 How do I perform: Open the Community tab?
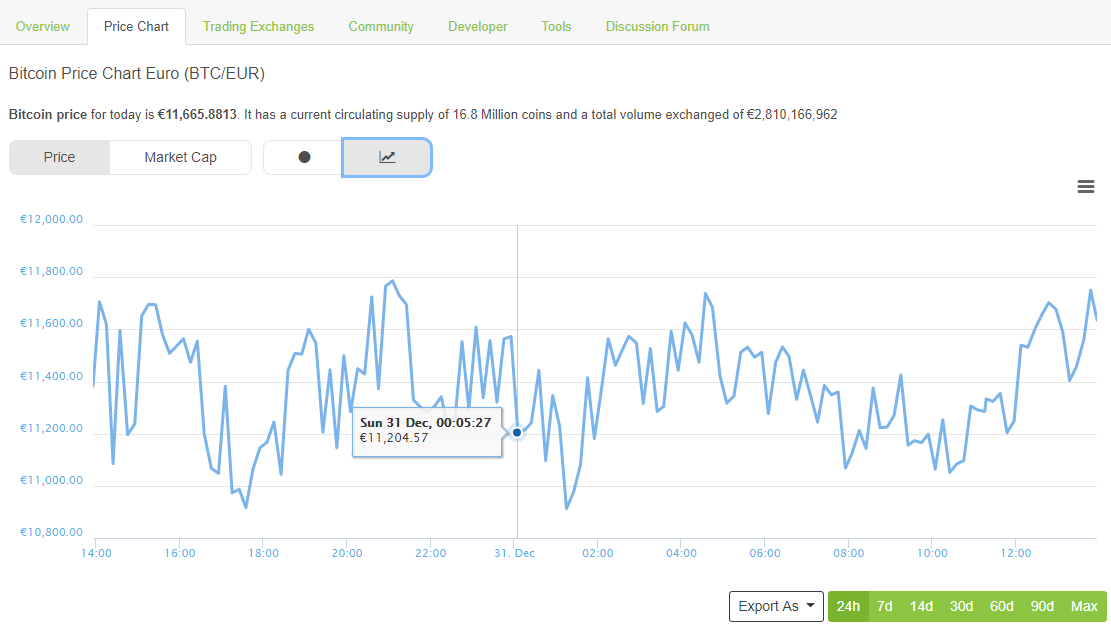tap(381, 26)
